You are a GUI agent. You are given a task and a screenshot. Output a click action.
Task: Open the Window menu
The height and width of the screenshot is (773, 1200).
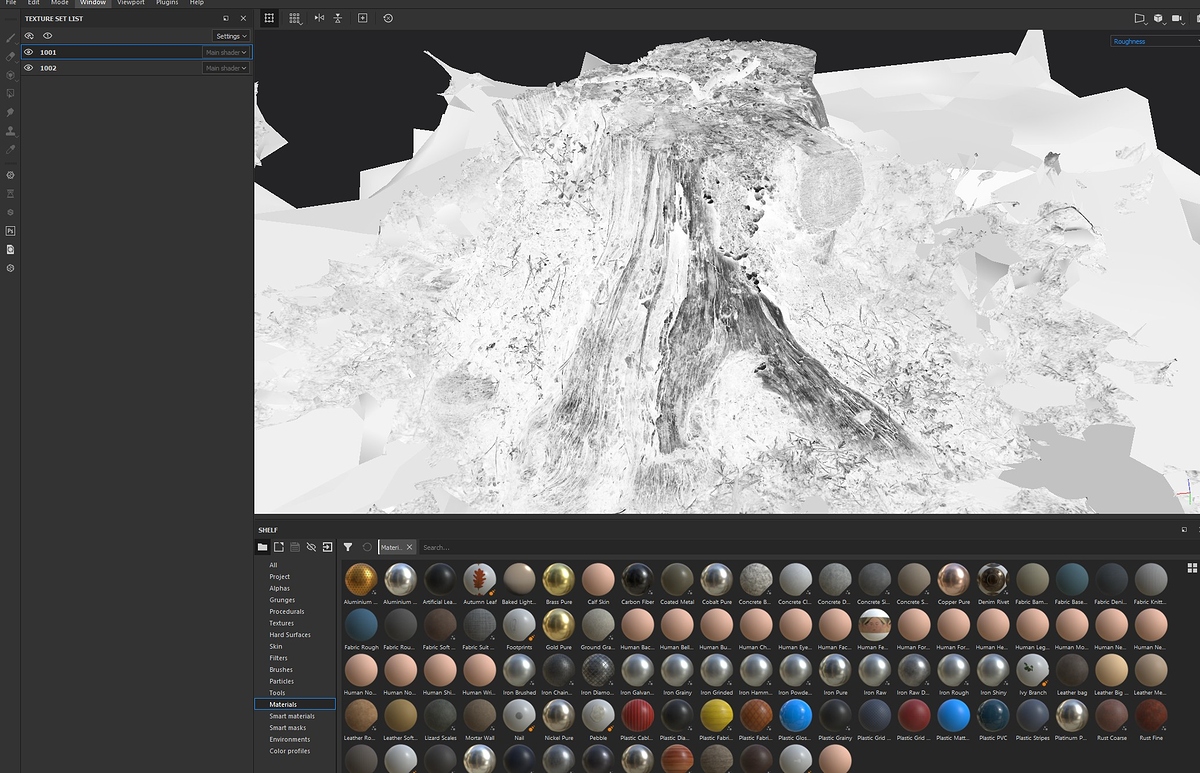pyautogui.click(x=93, y=3)
